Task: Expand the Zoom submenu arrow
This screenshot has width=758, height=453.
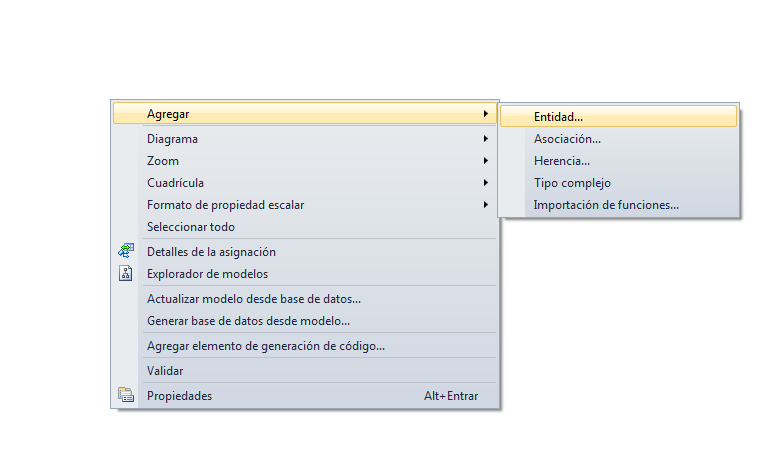Action: point(485,161)
